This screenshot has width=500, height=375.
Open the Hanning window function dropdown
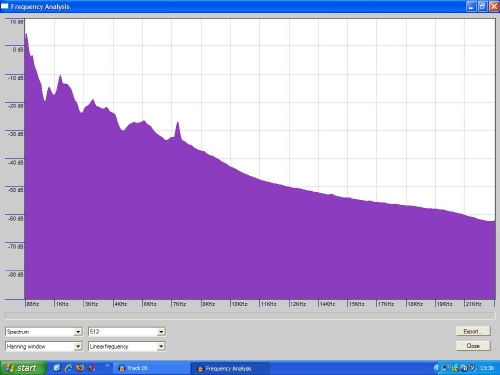click(44, 346)
